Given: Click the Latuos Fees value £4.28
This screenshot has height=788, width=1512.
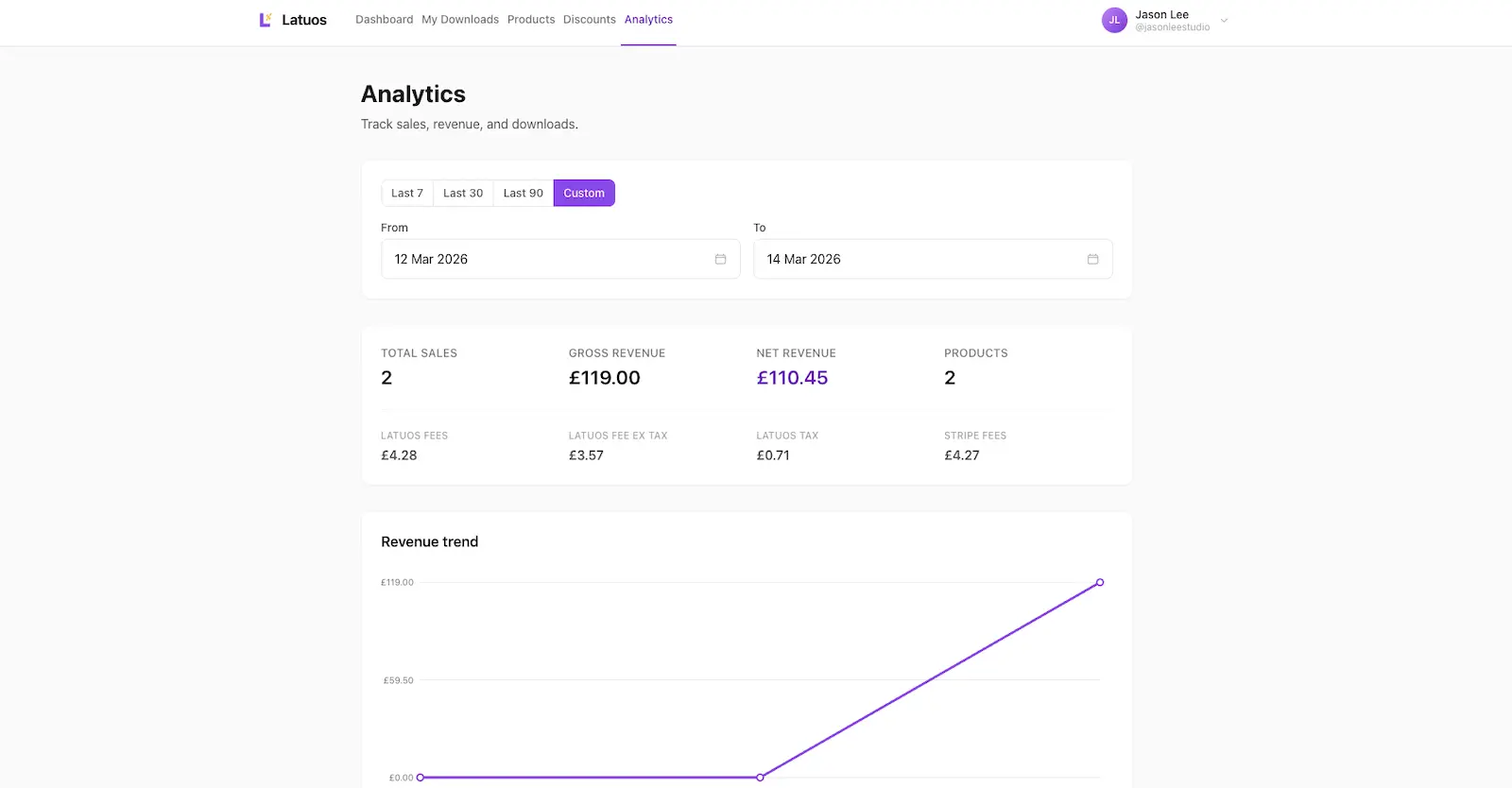Looking at the screenshot, I should tap(399, 455).
